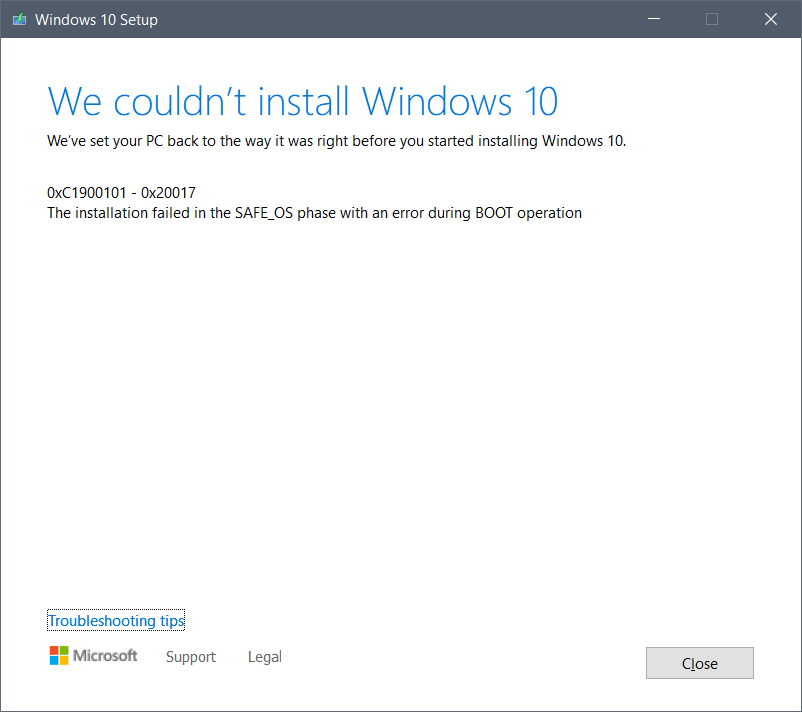
Task: Click the error code 0xC1900101 - 0x20017
Action: pyautogui.click(x=121, y=193)
